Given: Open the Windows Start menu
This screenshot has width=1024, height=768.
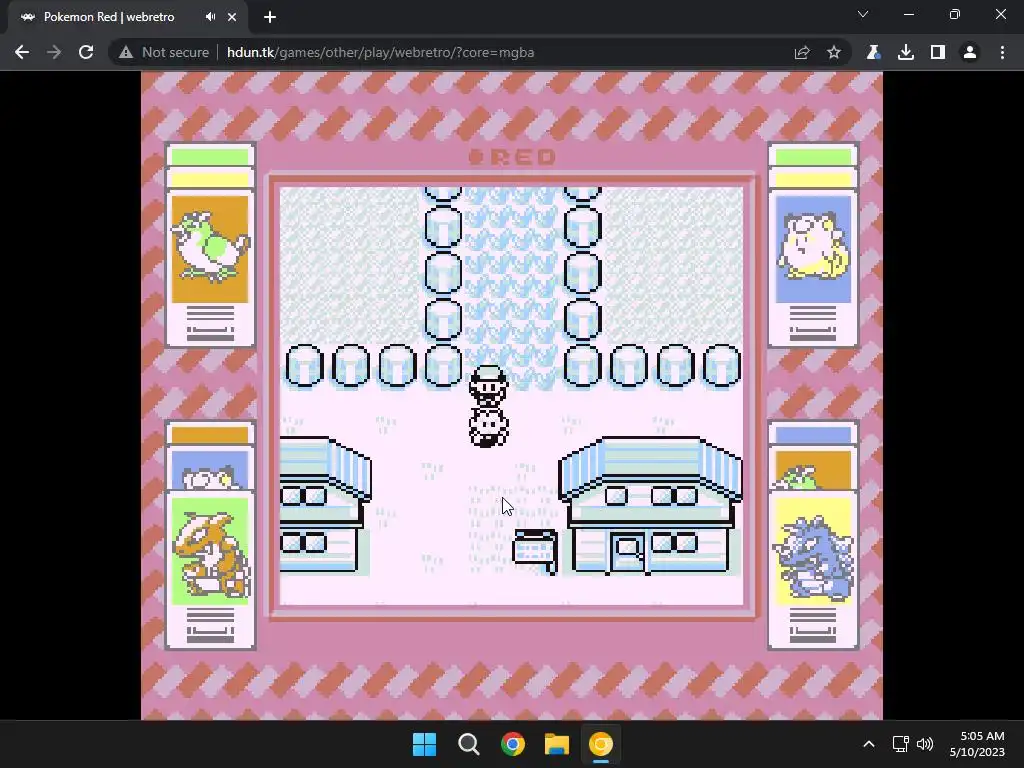Looking at the screenshot, I should point(424,744).
